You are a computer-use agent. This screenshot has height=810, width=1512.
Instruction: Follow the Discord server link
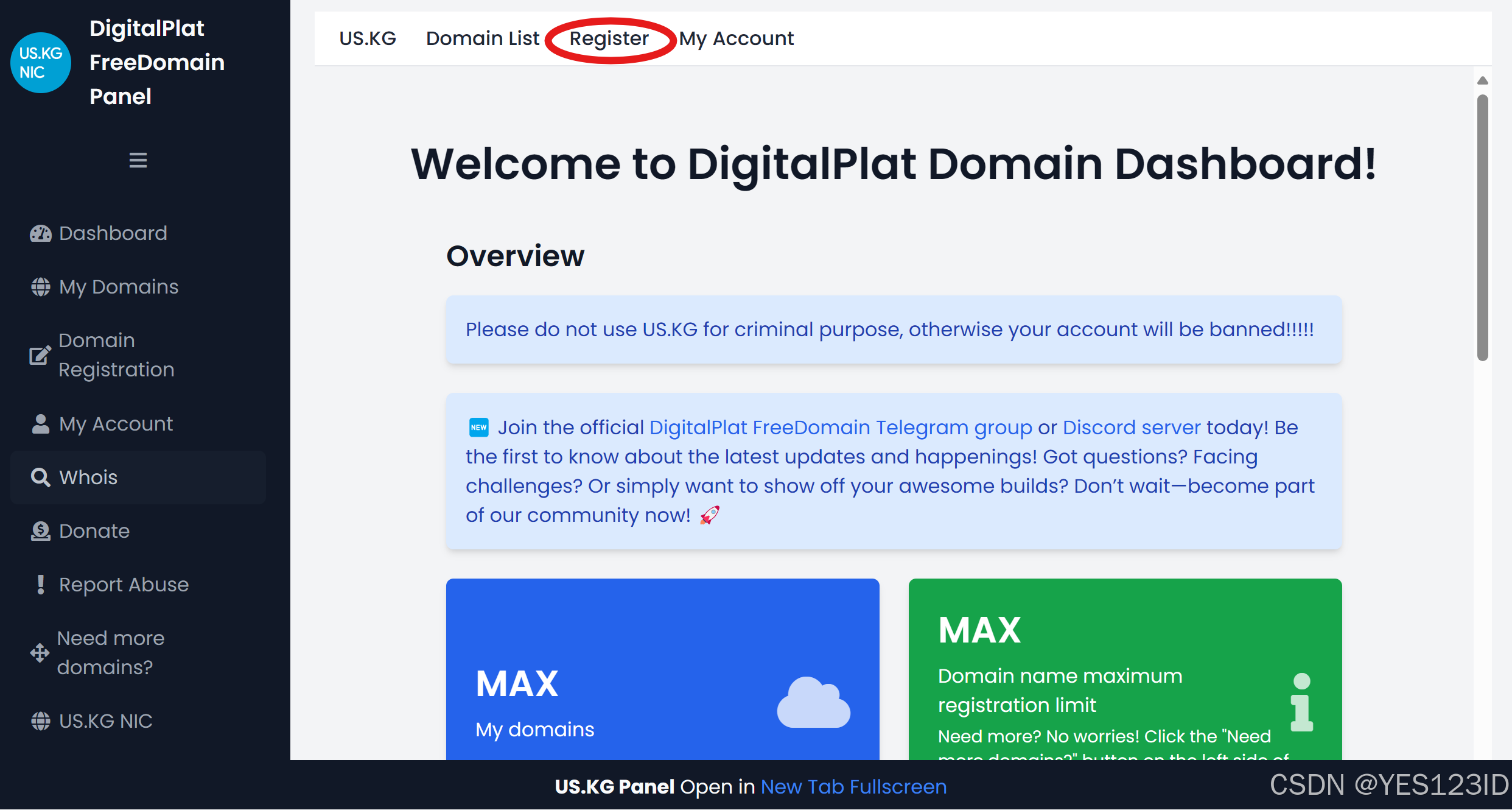1131,428
